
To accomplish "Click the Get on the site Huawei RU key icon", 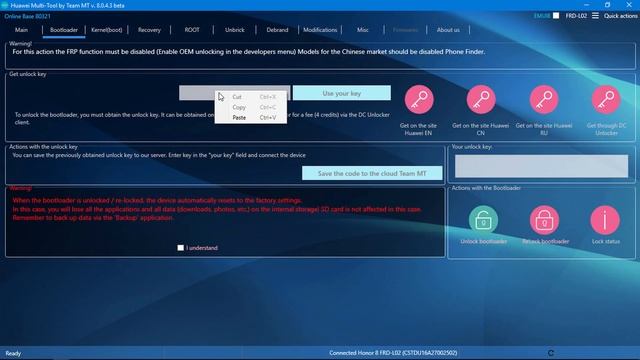I will (x=544, y=100).
